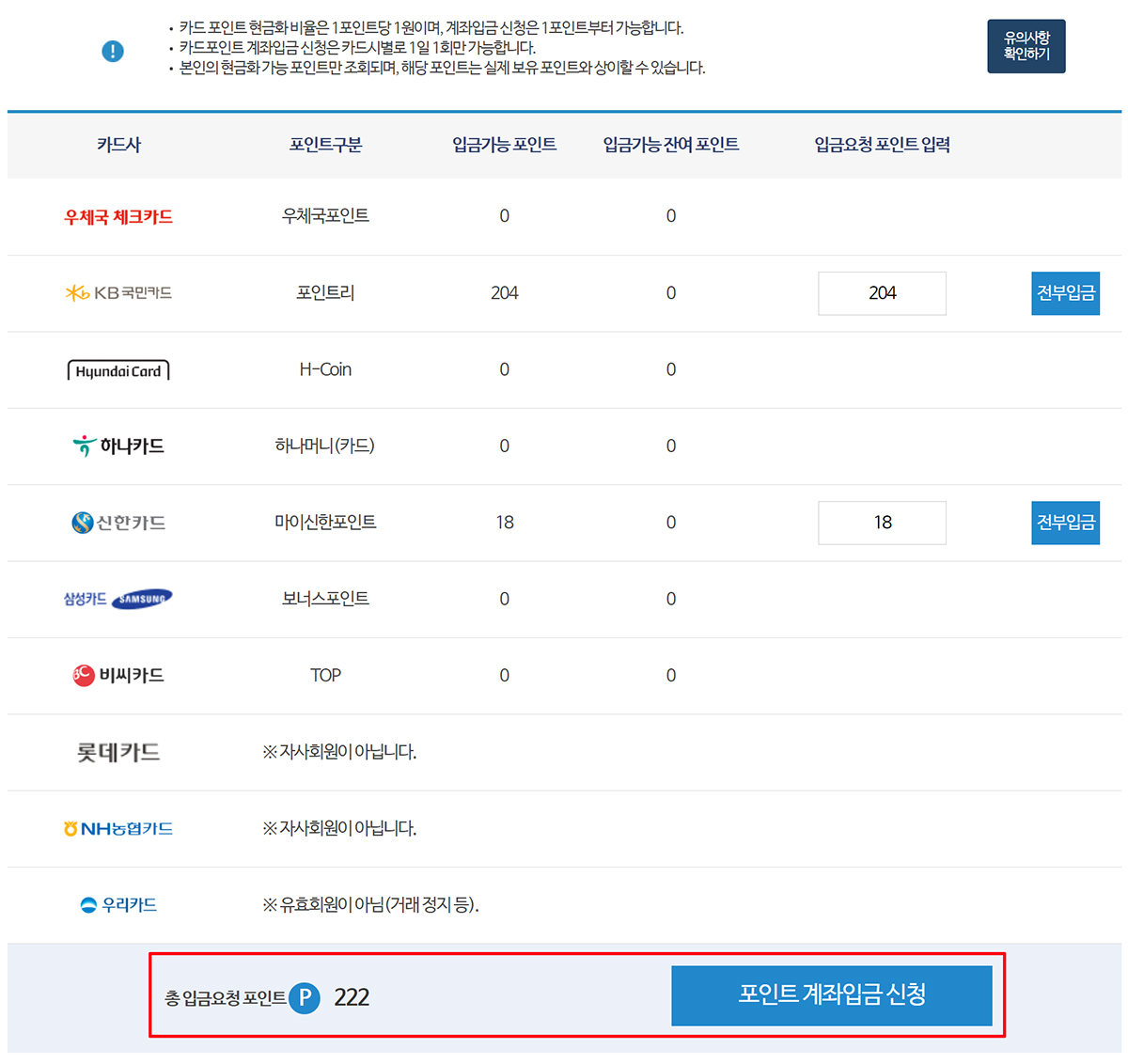1128x1064 pixels.
Task: Click the 총 입금요청 포인트 label
Action: (226, 998)
